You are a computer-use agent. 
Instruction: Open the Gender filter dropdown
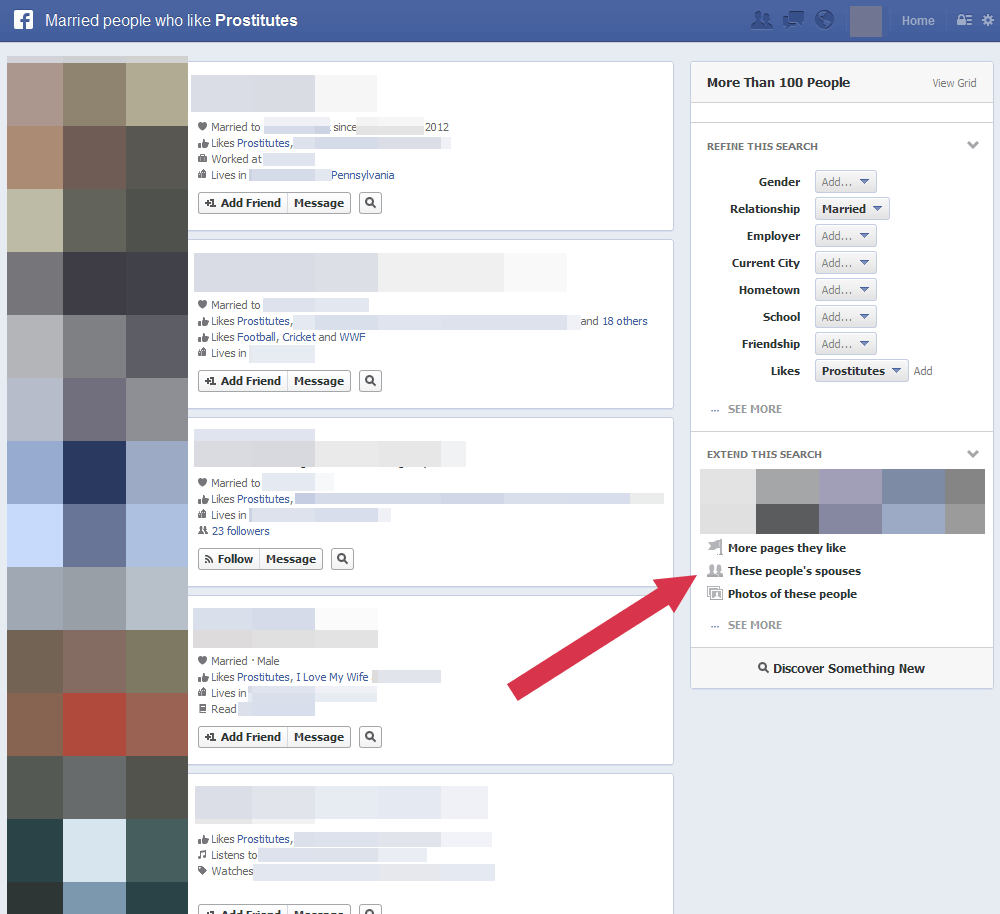(846, 182)
